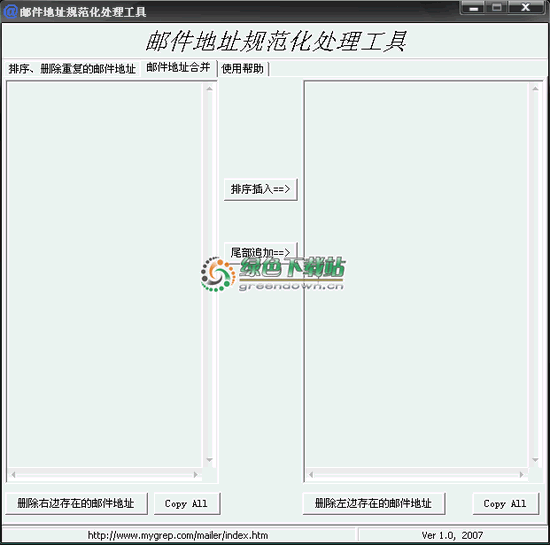The width and height of the screenshot is (550, 545).
Task: Copy all addresses from left list
Action: tap(187, 504)
